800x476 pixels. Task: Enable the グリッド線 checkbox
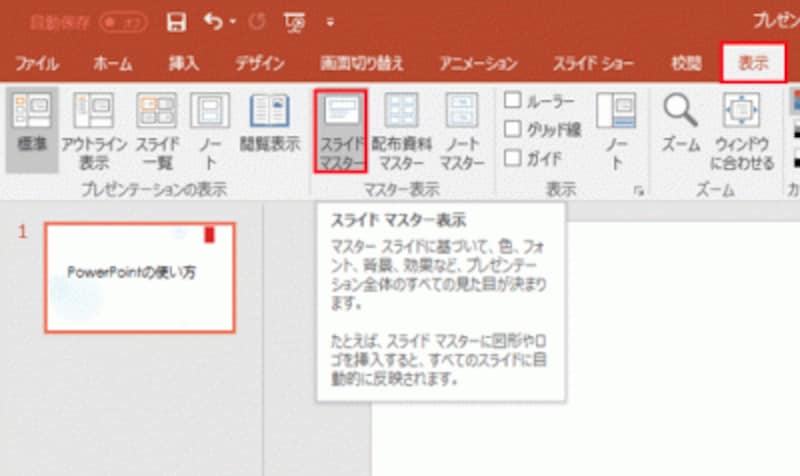pyautogui.click(x=513, y=129)
